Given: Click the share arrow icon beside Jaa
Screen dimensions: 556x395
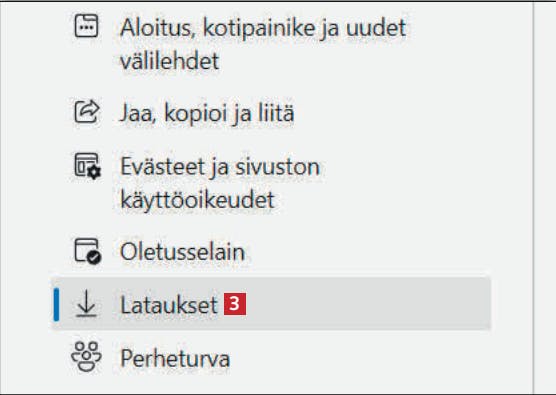Looking at the screenshot, I should click(x=87, y=111).
